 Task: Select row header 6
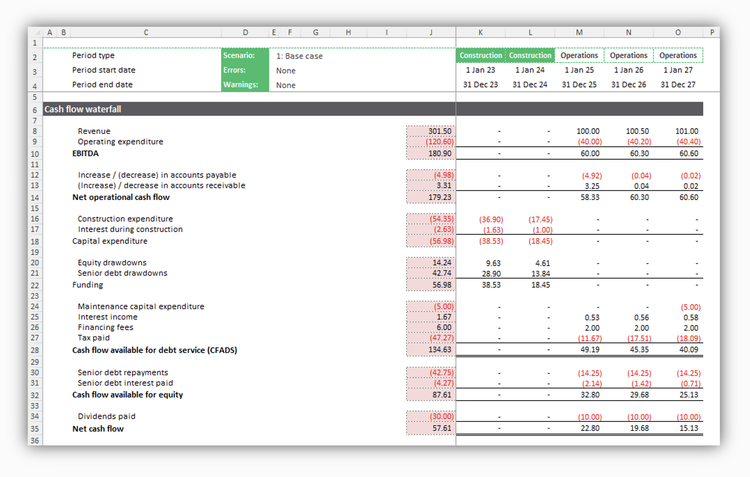35,110
